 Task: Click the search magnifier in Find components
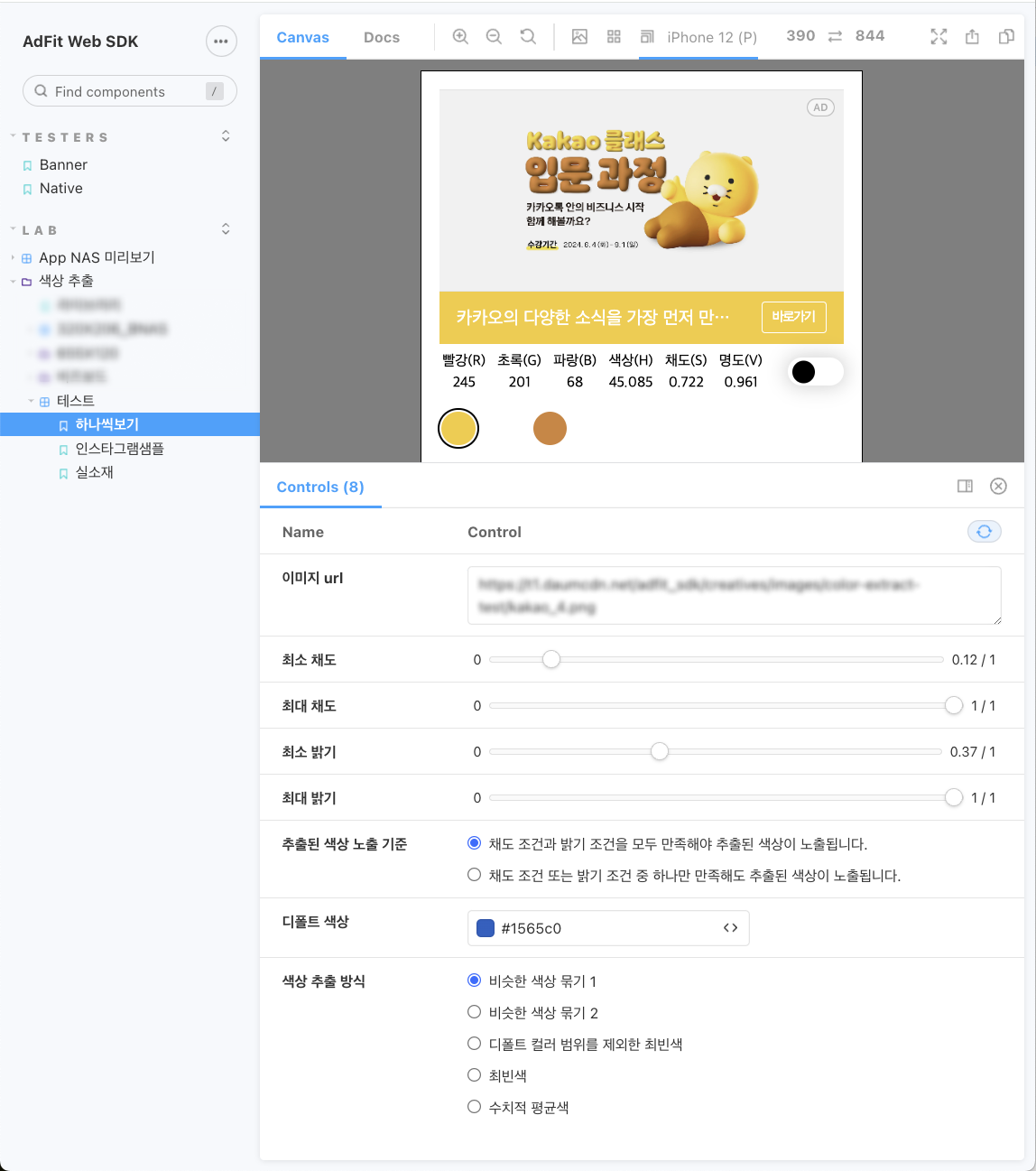pyautogui.click(x=41, y=91)
